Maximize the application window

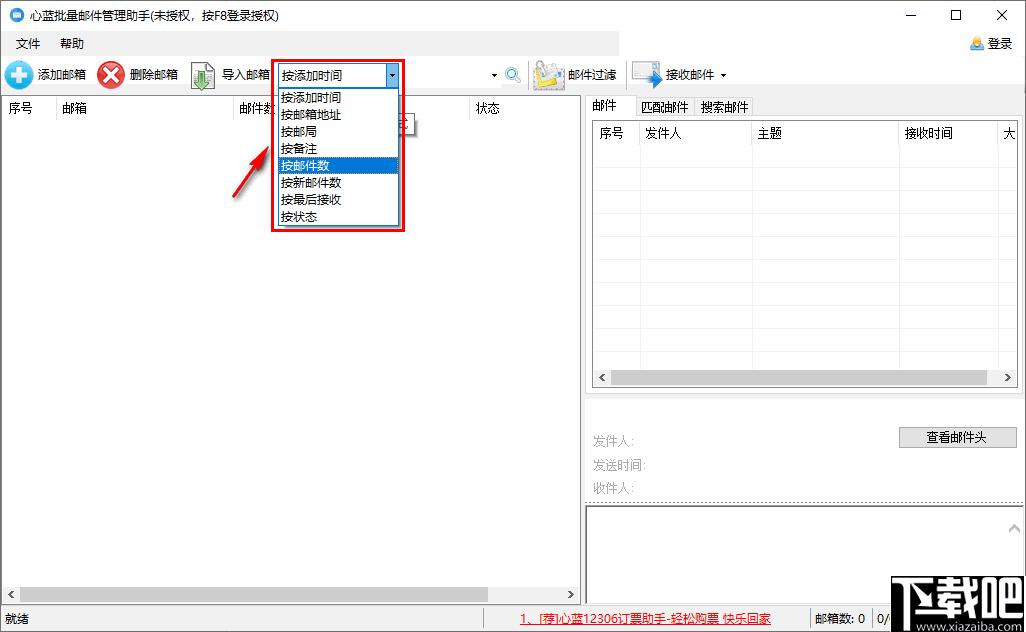956,15
